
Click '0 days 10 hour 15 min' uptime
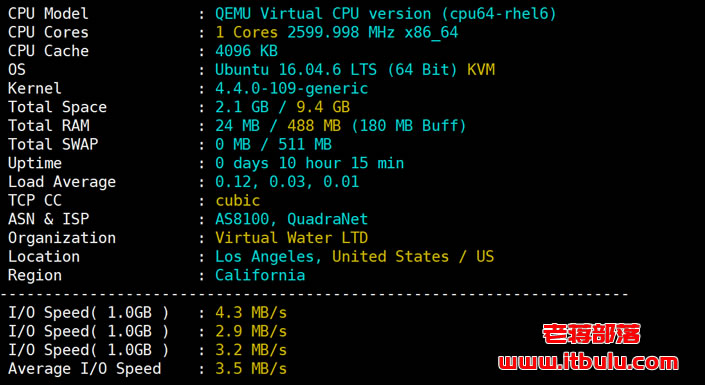point(309,163)
